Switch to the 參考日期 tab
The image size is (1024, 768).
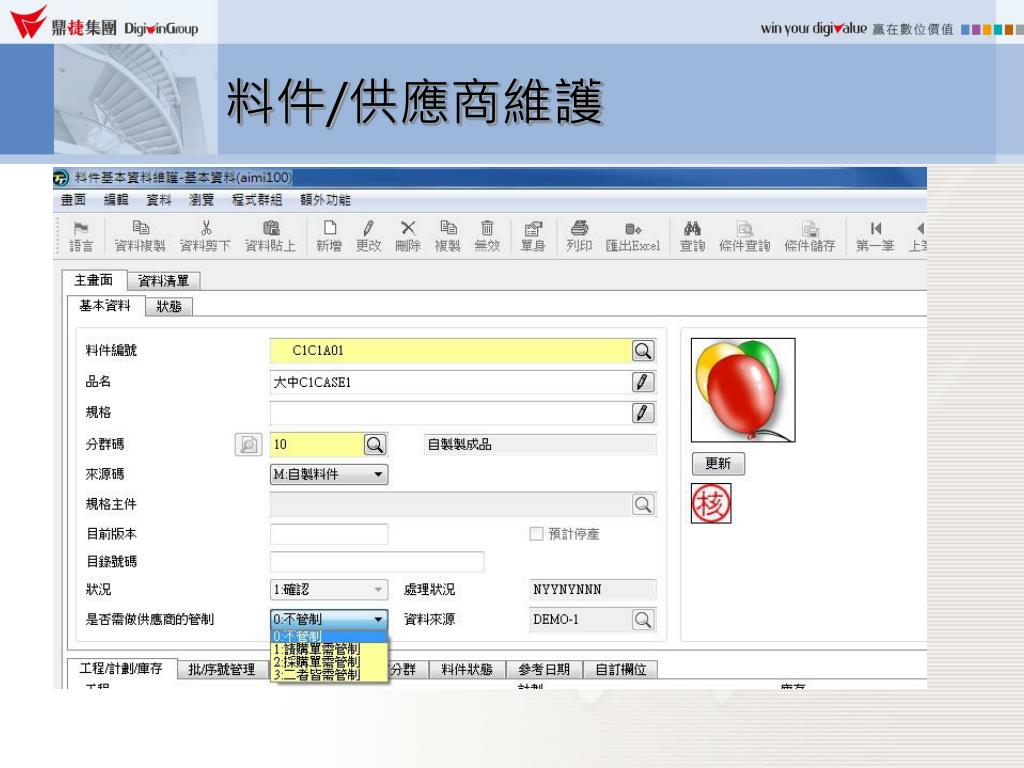click(544, 669)
